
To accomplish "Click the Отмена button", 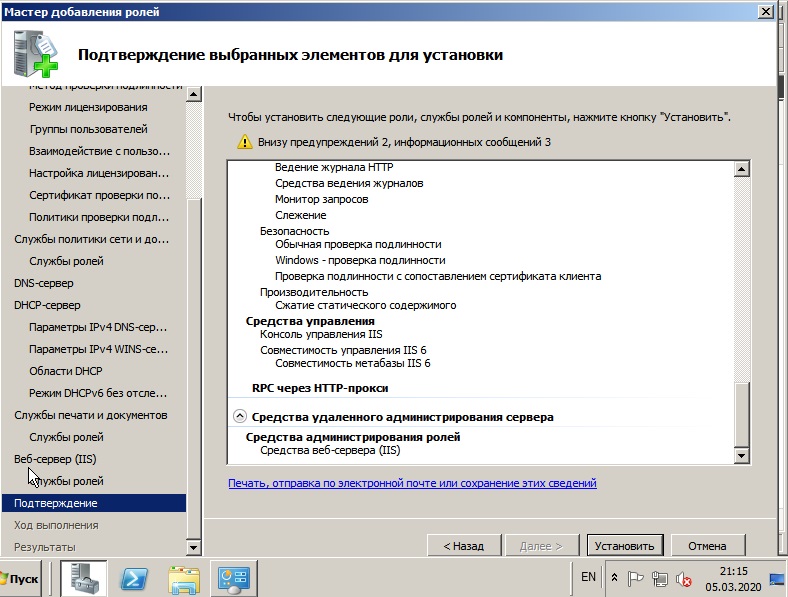I will [707, 546].
